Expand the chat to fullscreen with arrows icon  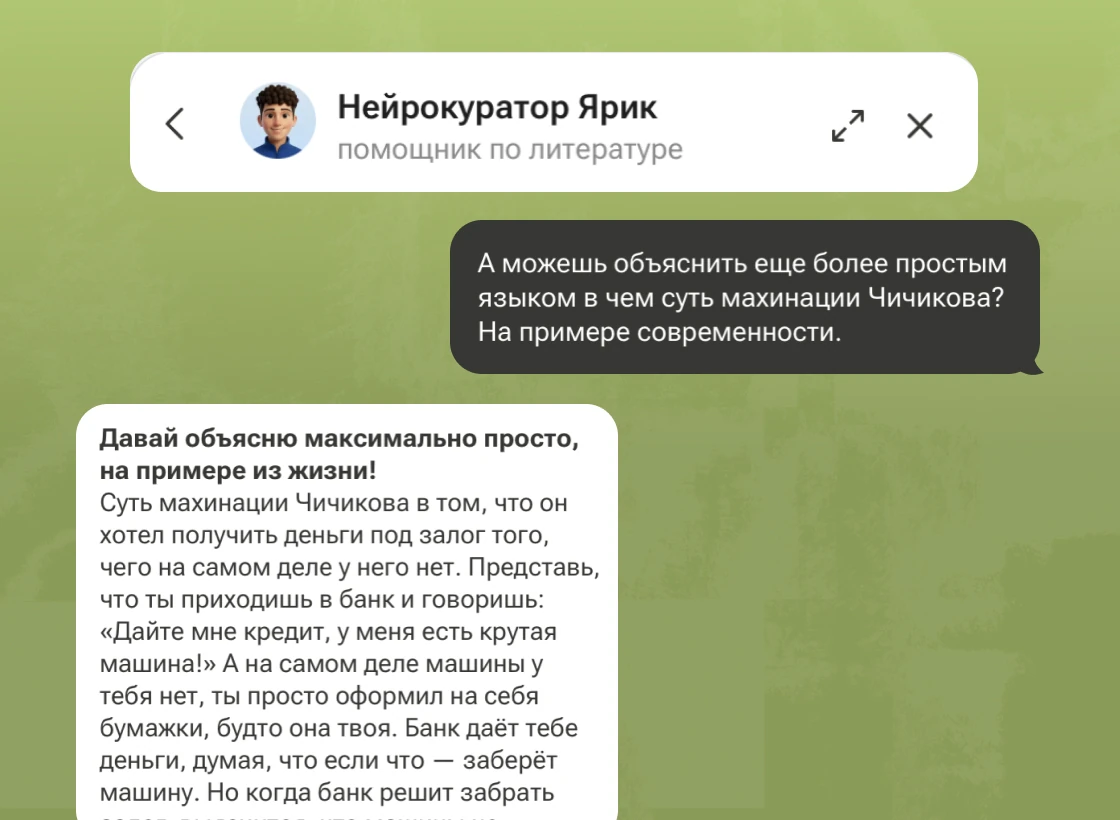[x=848, y=125]
